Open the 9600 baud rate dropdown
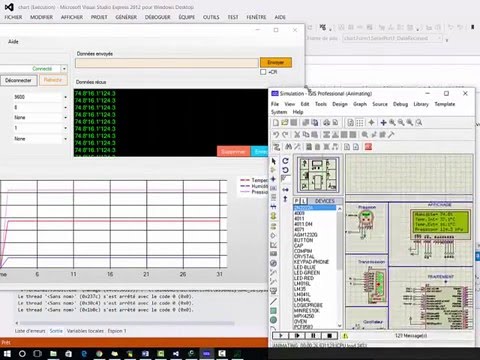480x360 pixels. pos(65,97)
